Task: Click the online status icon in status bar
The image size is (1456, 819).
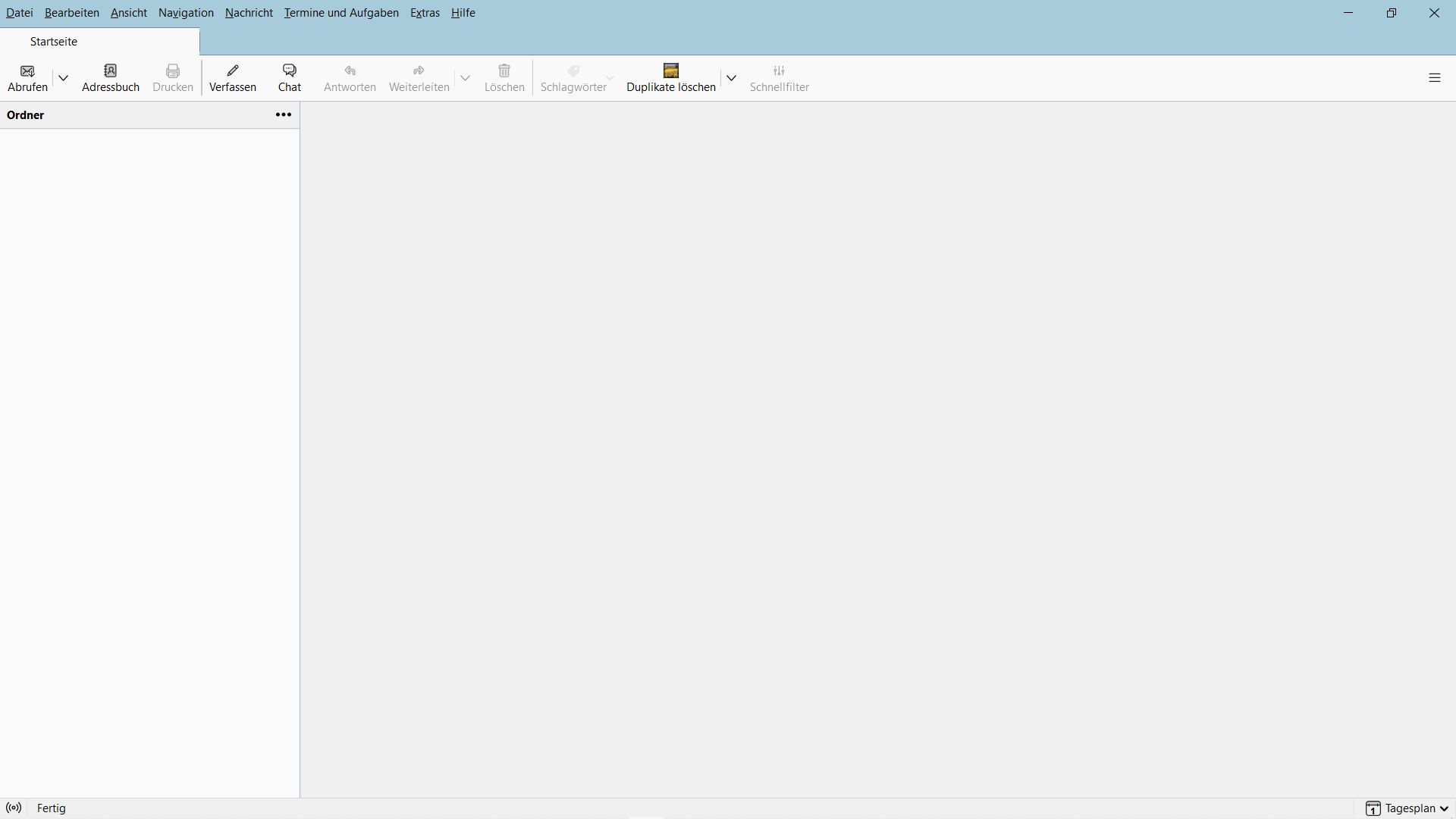Action: pyautogui.click(x=14, y=808)
